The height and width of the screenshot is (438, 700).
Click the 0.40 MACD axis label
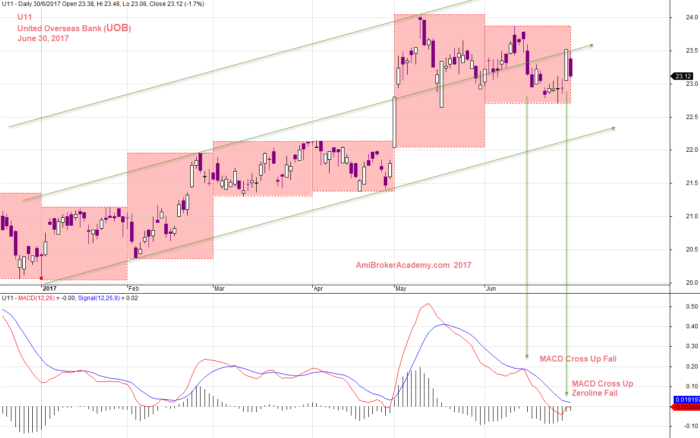coord(692,326)
